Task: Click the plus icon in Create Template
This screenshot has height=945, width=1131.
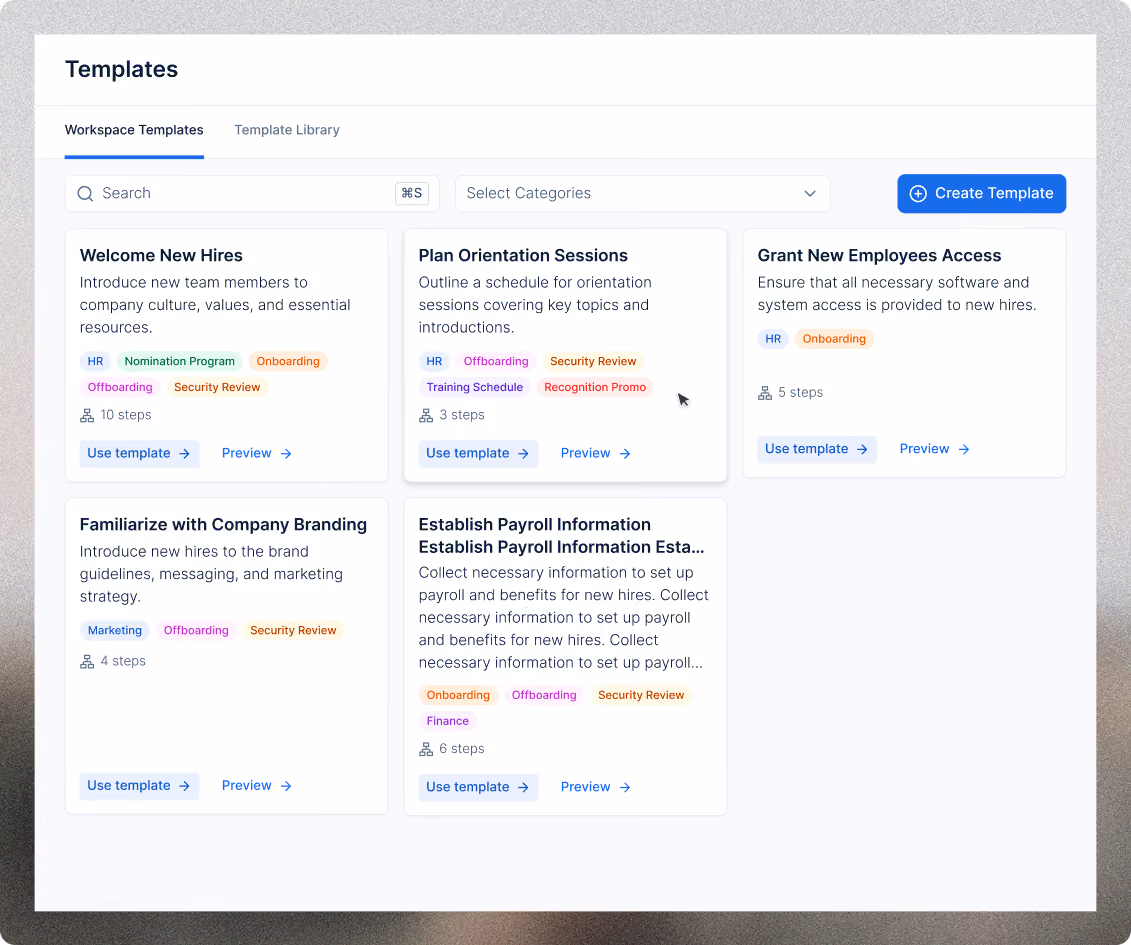Action: (x=917, y=193)
